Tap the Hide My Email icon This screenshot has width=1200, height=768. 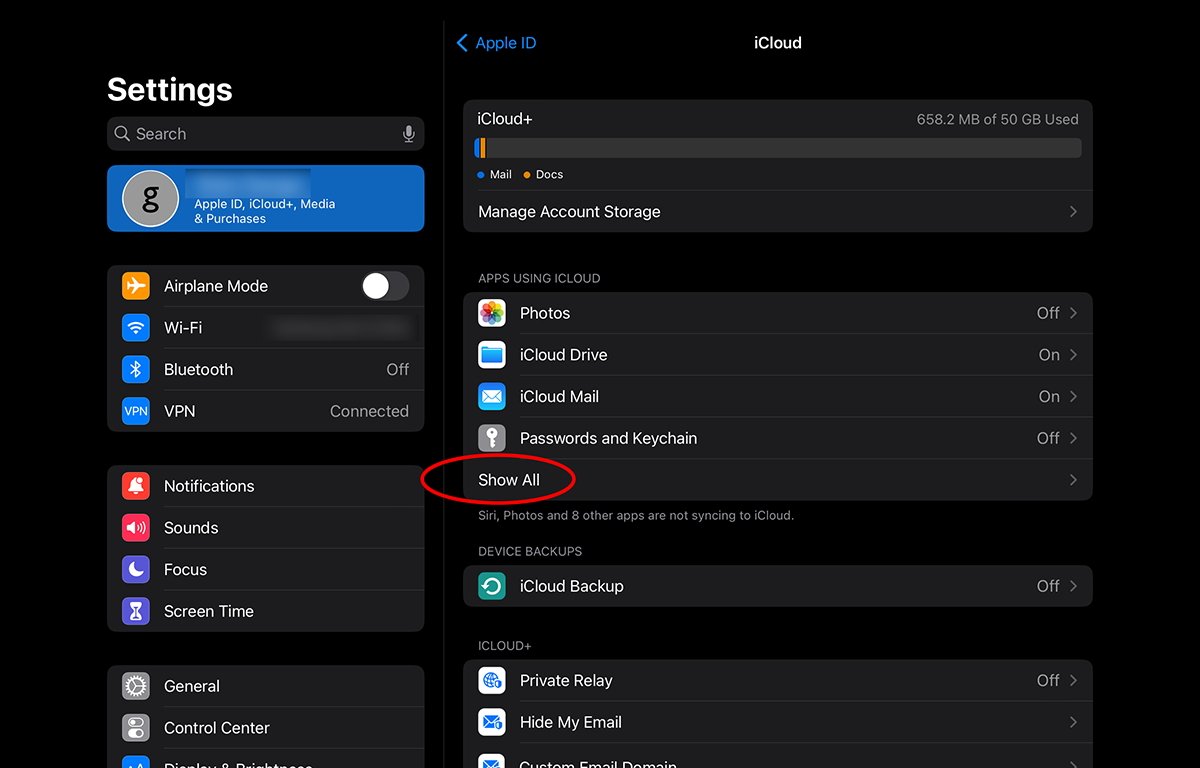492,722
